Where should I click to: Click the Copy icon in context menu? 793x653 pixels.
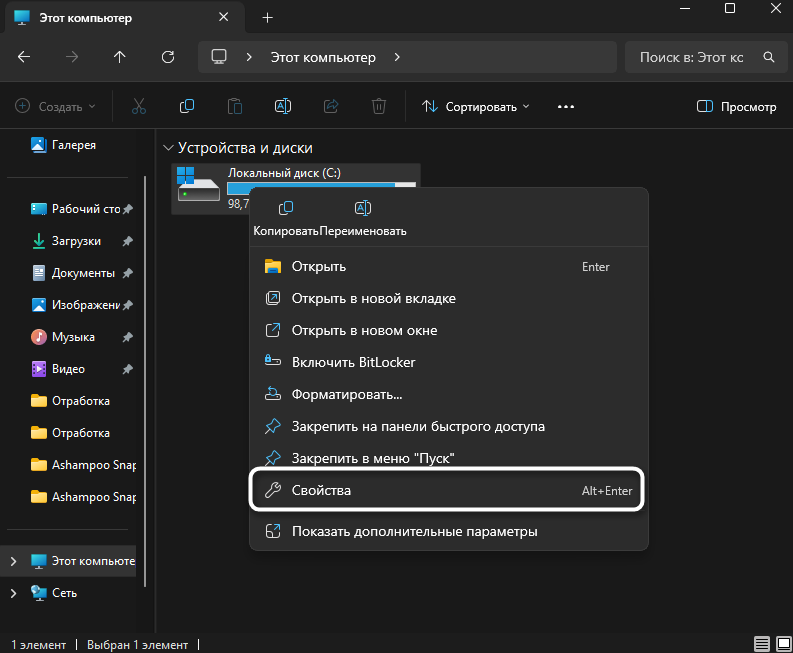[286, 208]
